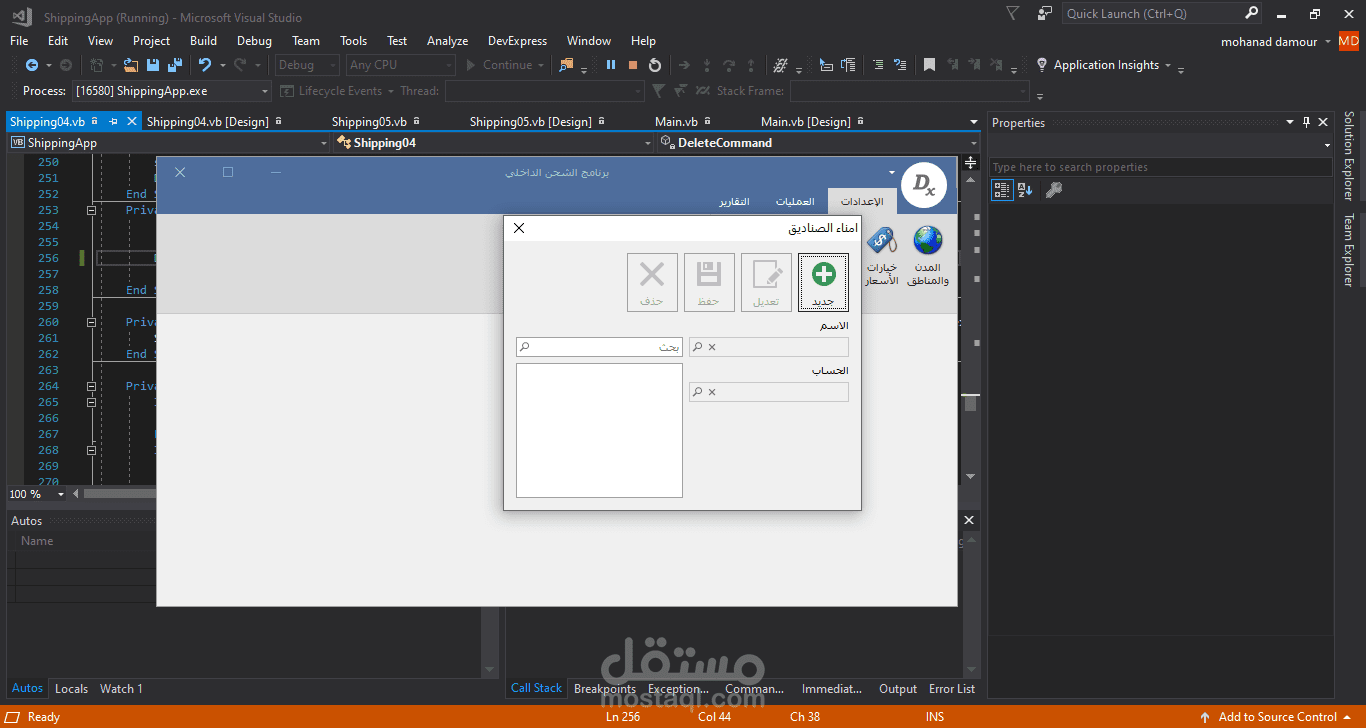Open the Shipping04 class dropdown
Image resolution: width=1366 pixels, height=728 pixels.
pyautogui.click(x=648, y=143)
